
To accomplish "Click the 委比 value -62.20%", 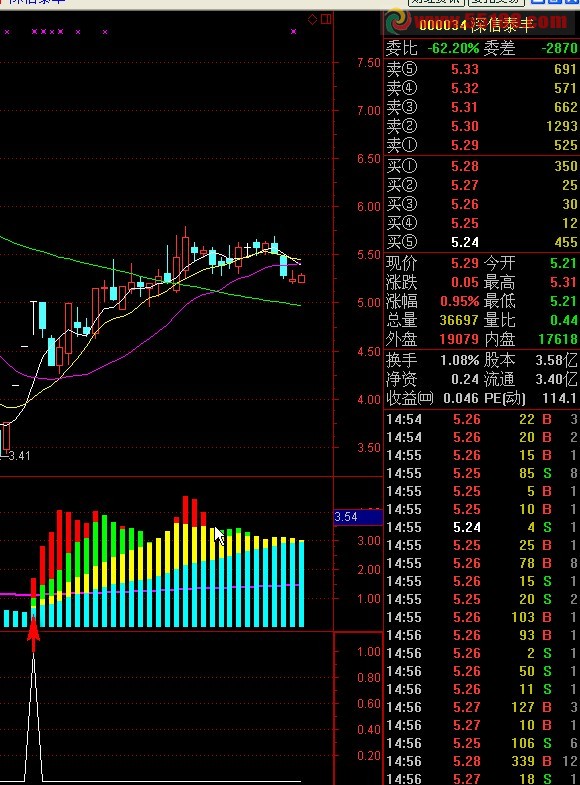I will pyautogui.click(x=453, y=49).
